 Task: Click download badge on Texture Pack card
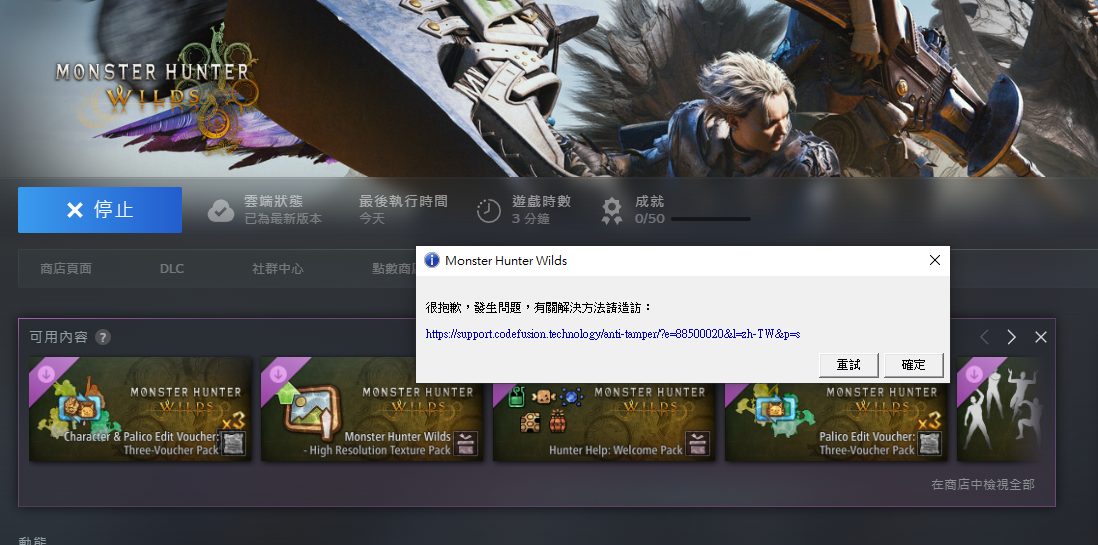(278, 373)
